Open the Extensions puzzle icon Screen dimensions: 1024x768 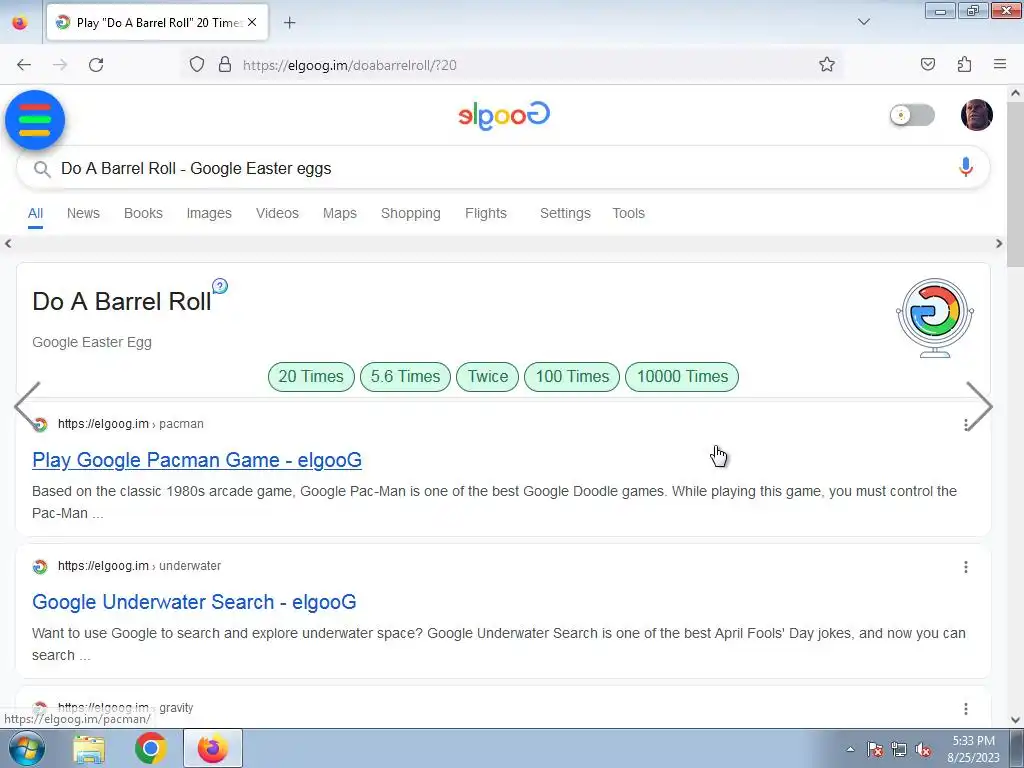pos(964,65)
